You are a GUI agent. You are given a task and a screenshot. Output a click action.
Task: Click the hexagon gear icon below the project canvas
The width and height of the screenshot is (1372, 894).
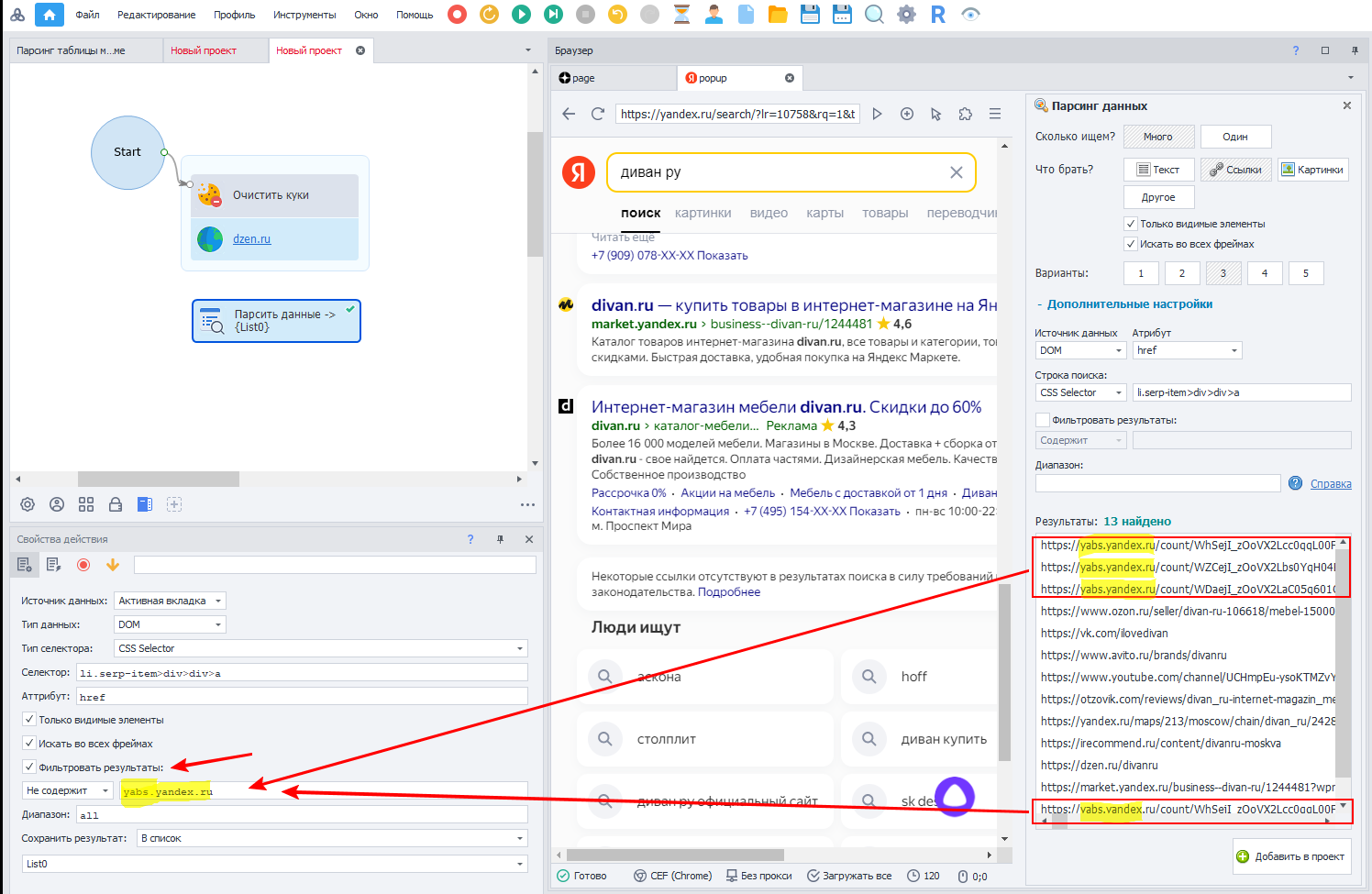coord(28,504)
